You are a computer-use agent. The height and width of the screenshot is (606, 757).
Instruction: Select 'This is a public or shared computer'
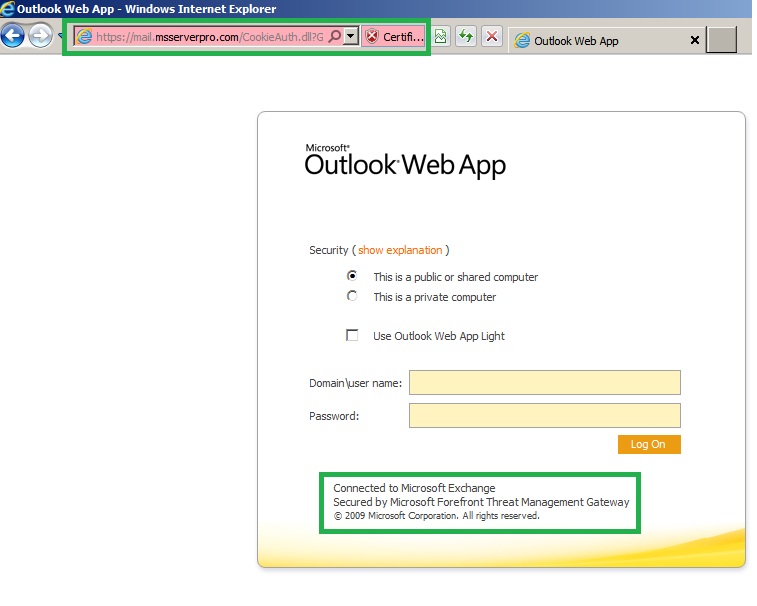(352, 276)
